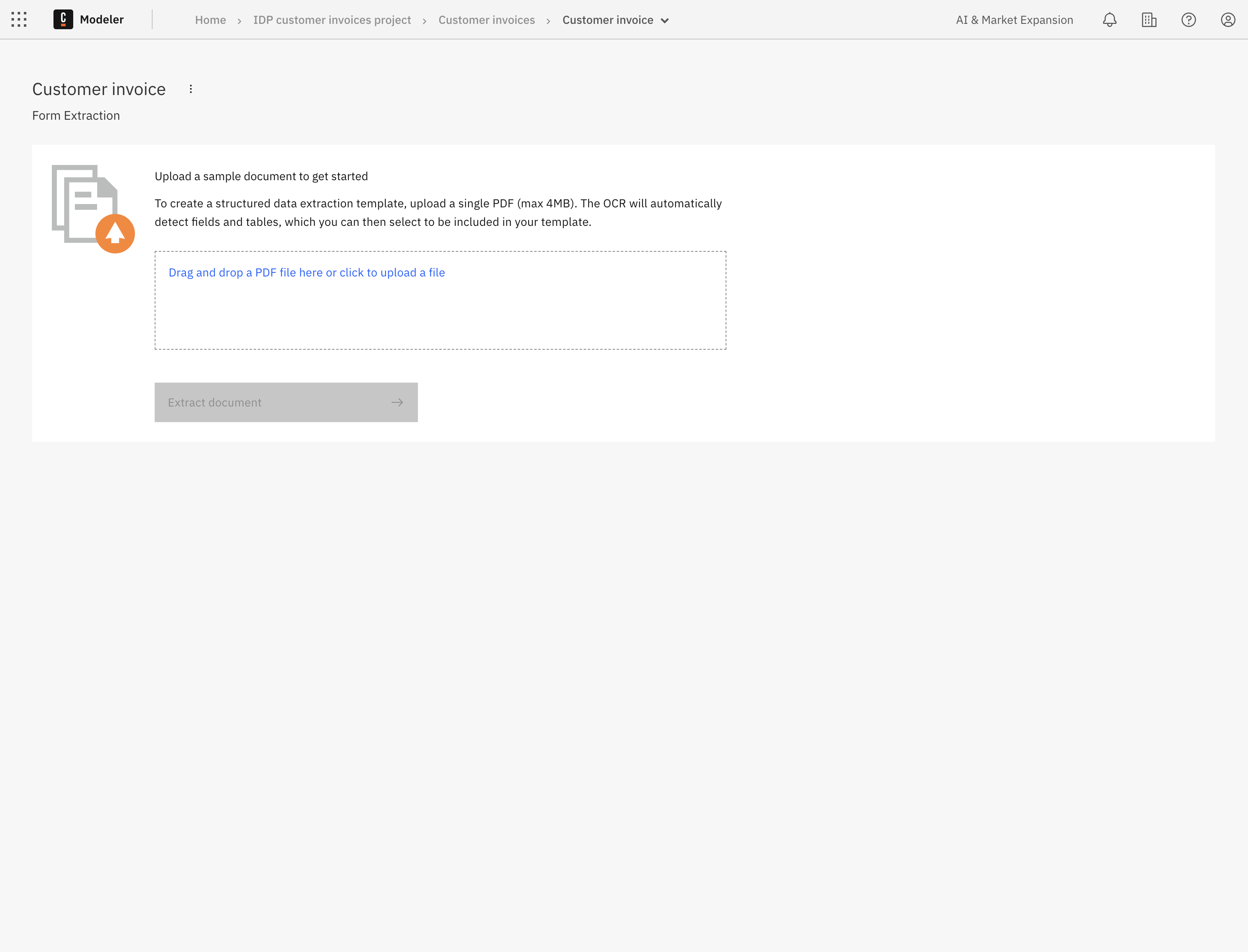
Task: Open the notifications bell
Action: [1109, 20]
